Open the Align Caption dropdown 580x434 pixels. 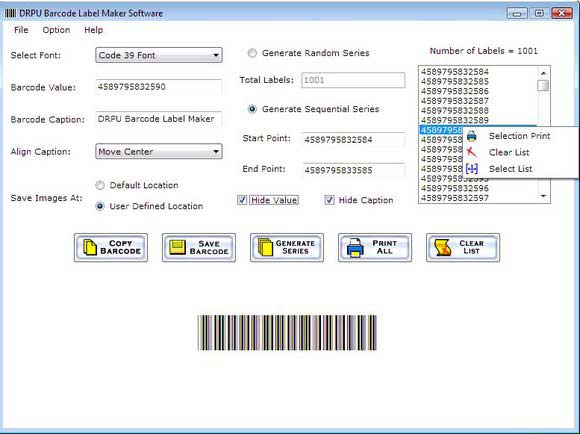point(159,151)
